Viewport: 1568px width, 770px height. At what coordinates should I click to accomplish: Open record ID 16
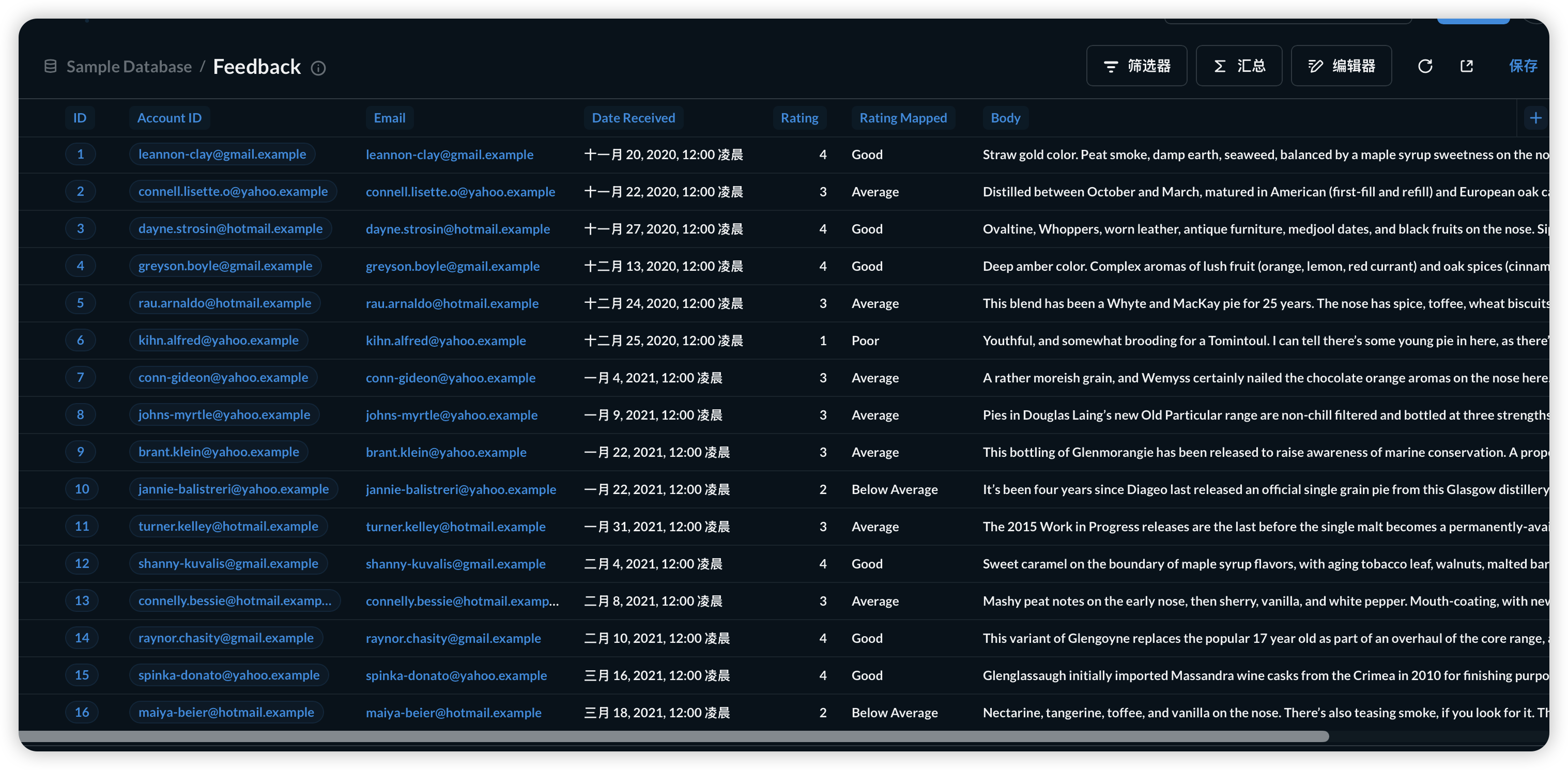[x=82, y=712]
